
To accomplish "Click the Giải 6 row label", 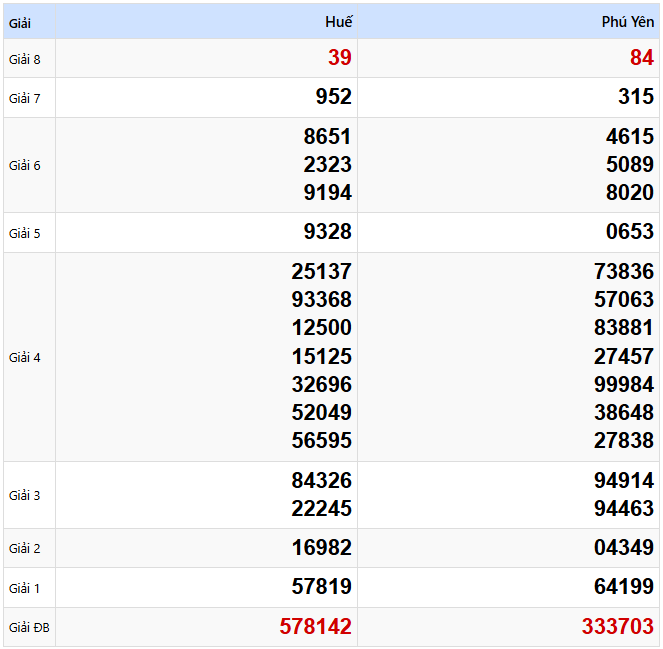I will (25, 165).
